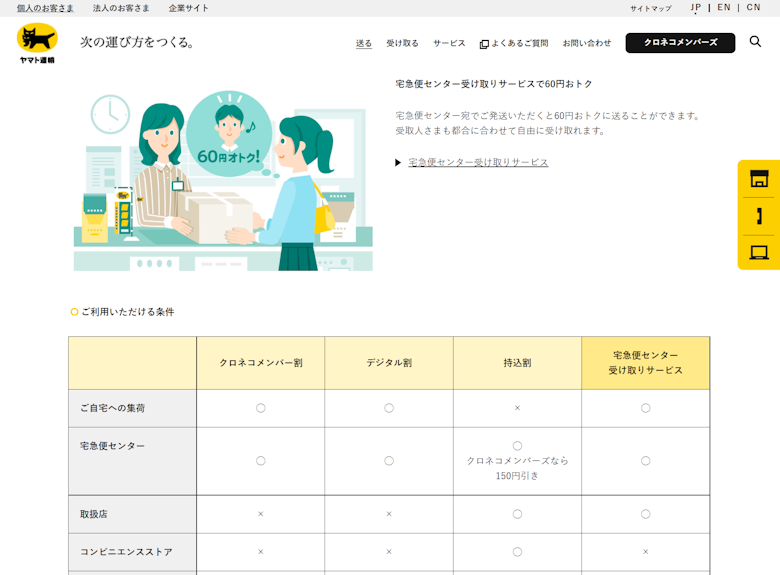Click heading 宅急便センター受け取りサービスで60円おトク
Viewport: 780px width, 575px height.
coord(494,84)
